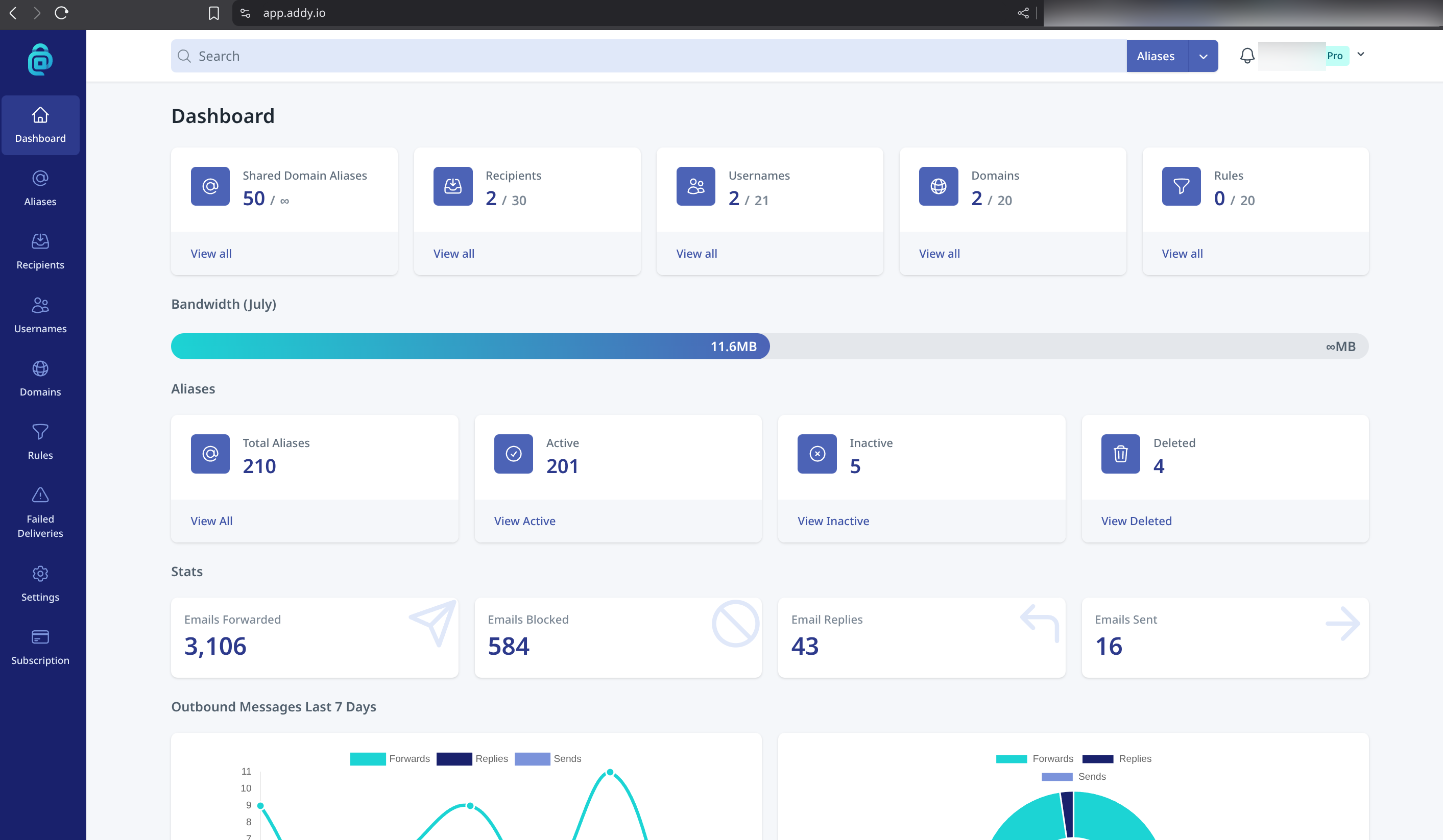Click the Aliases search scope button
The height and width of the screenshot is (840, 1443).
coord(1156,56)
